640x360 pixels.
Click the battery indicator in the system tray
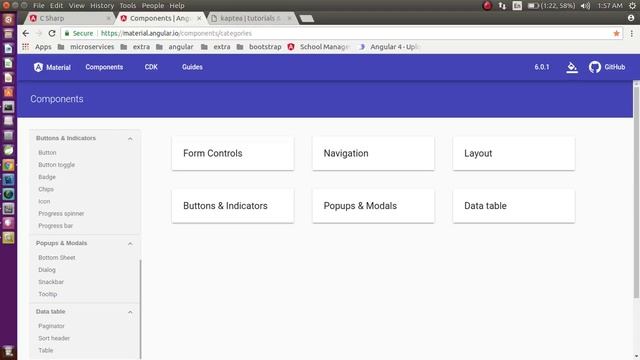click(551, 6)
